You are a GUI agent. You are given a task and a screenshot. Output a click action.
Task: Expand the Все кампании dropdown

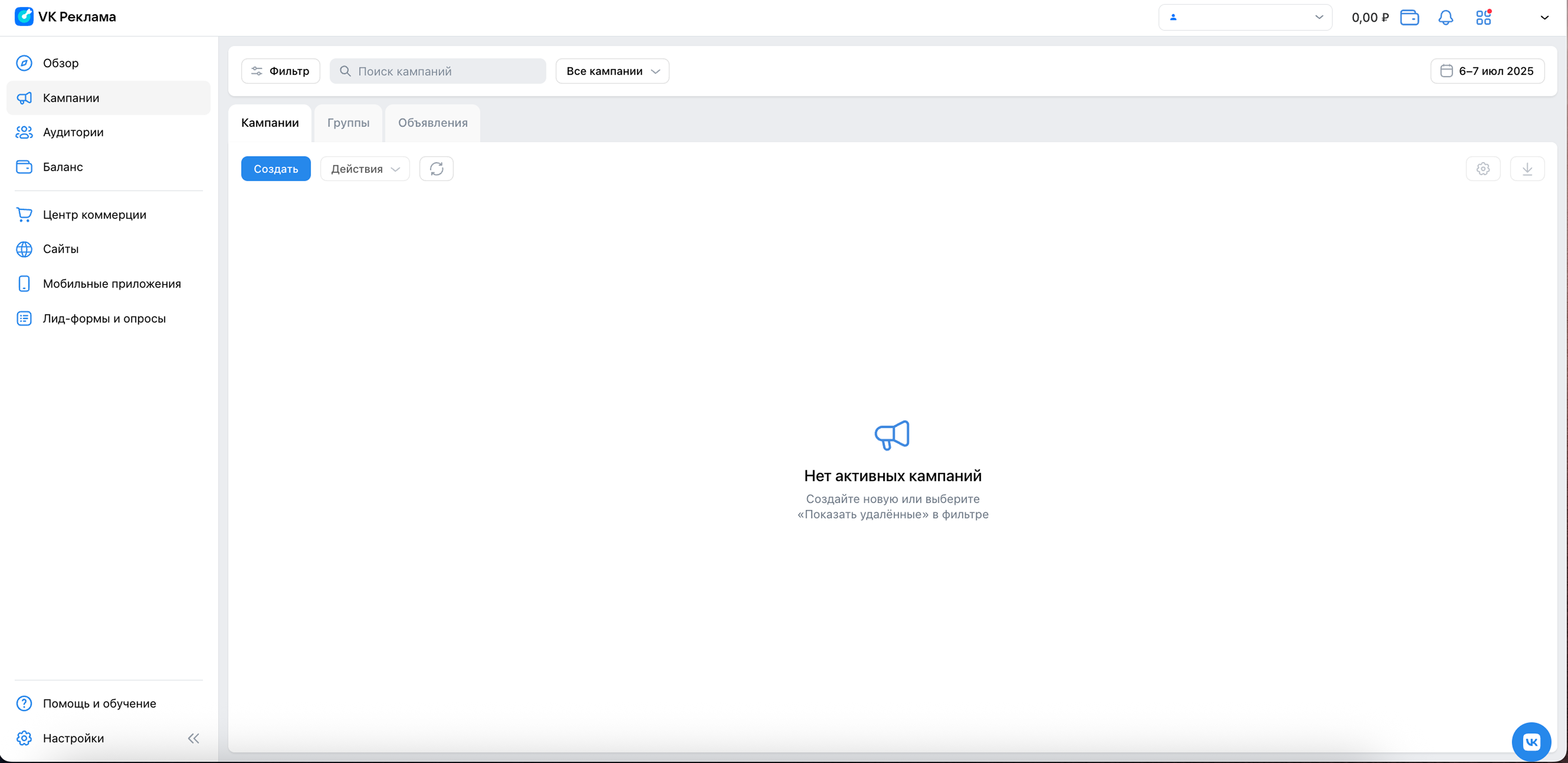(612, 71)
